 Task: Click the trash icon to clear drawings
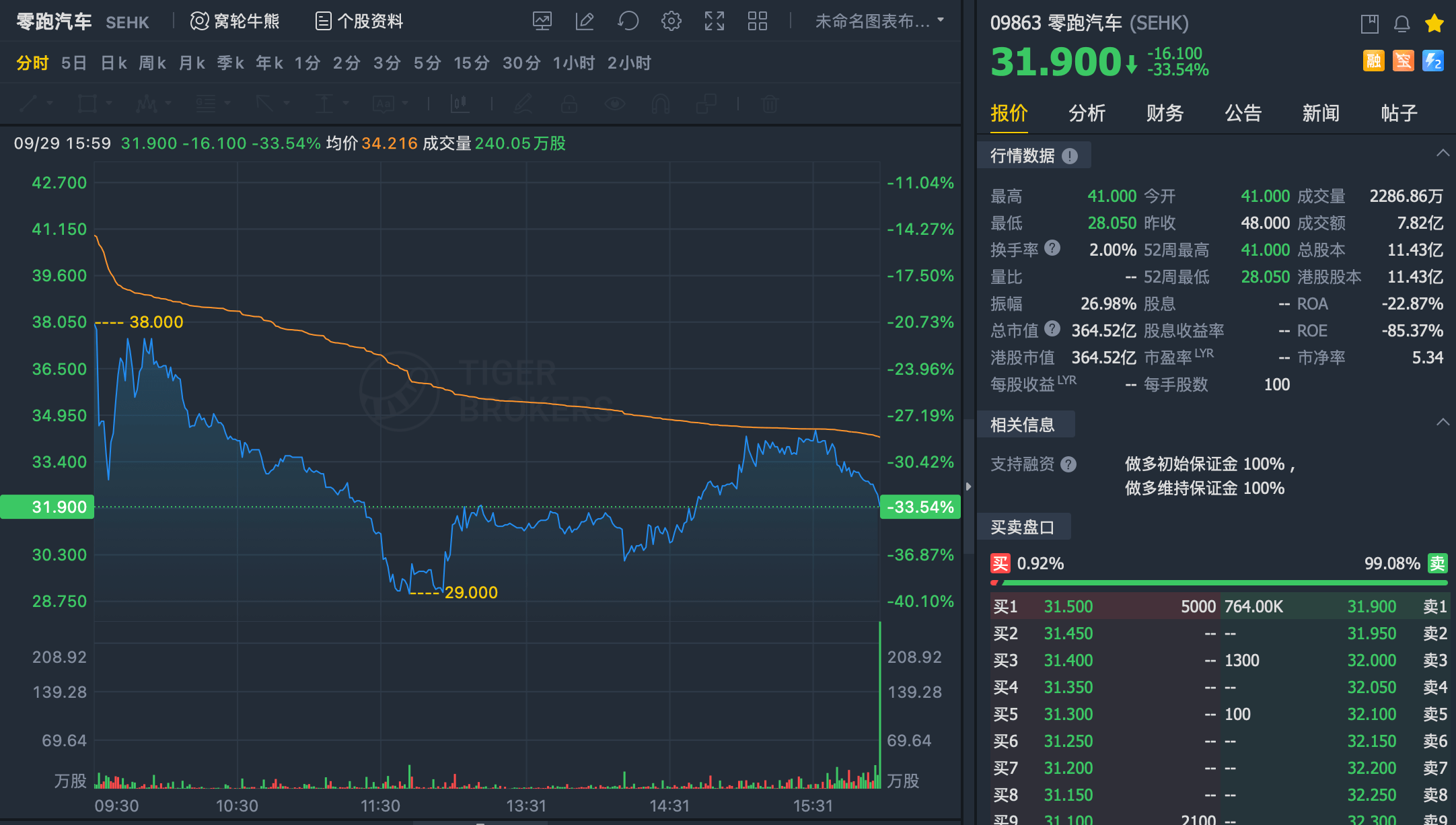click(x=769, y=104)
